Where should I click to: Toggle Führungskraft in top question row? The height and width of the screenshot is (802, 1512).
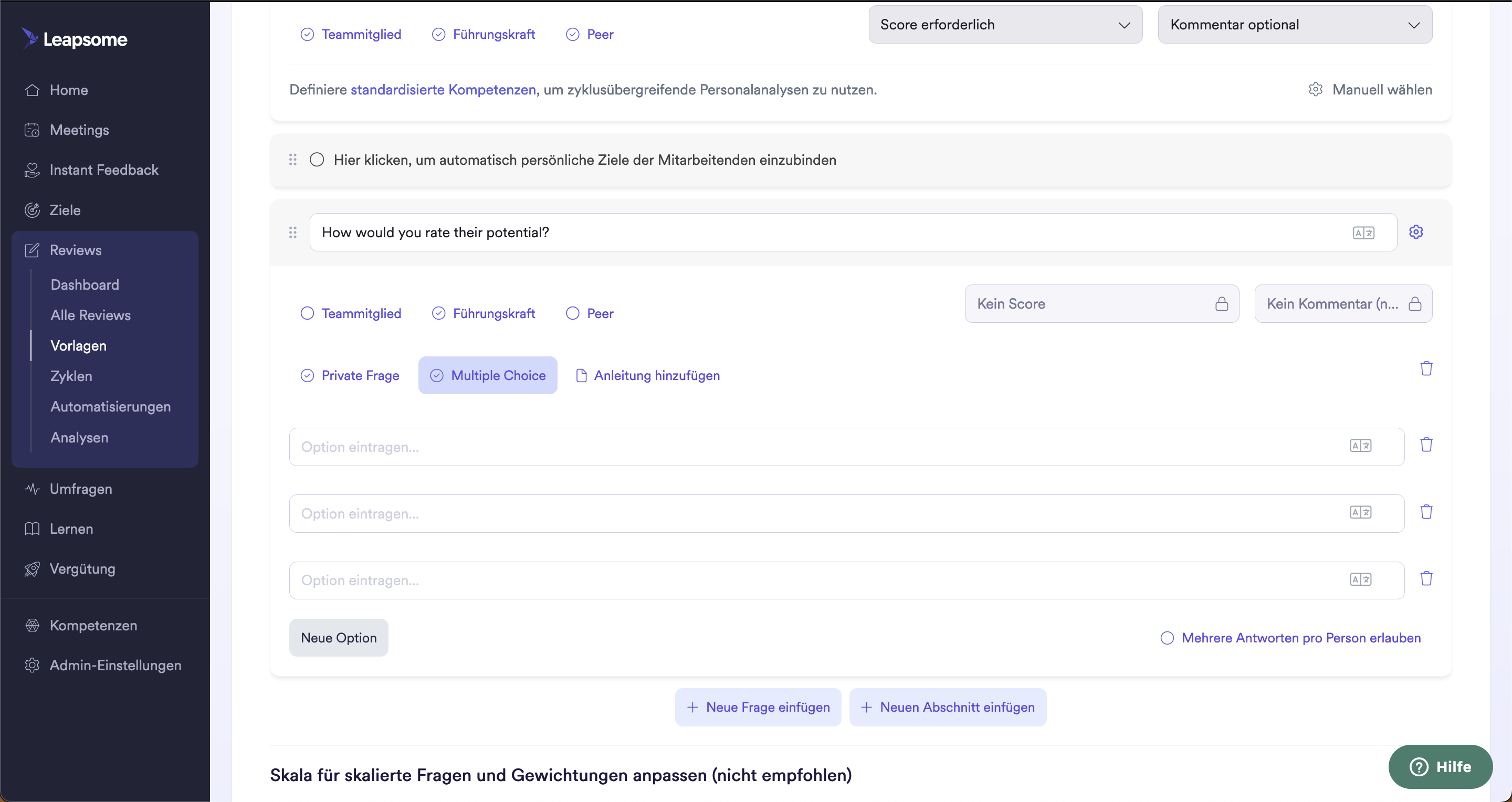(x=483, y=34)
